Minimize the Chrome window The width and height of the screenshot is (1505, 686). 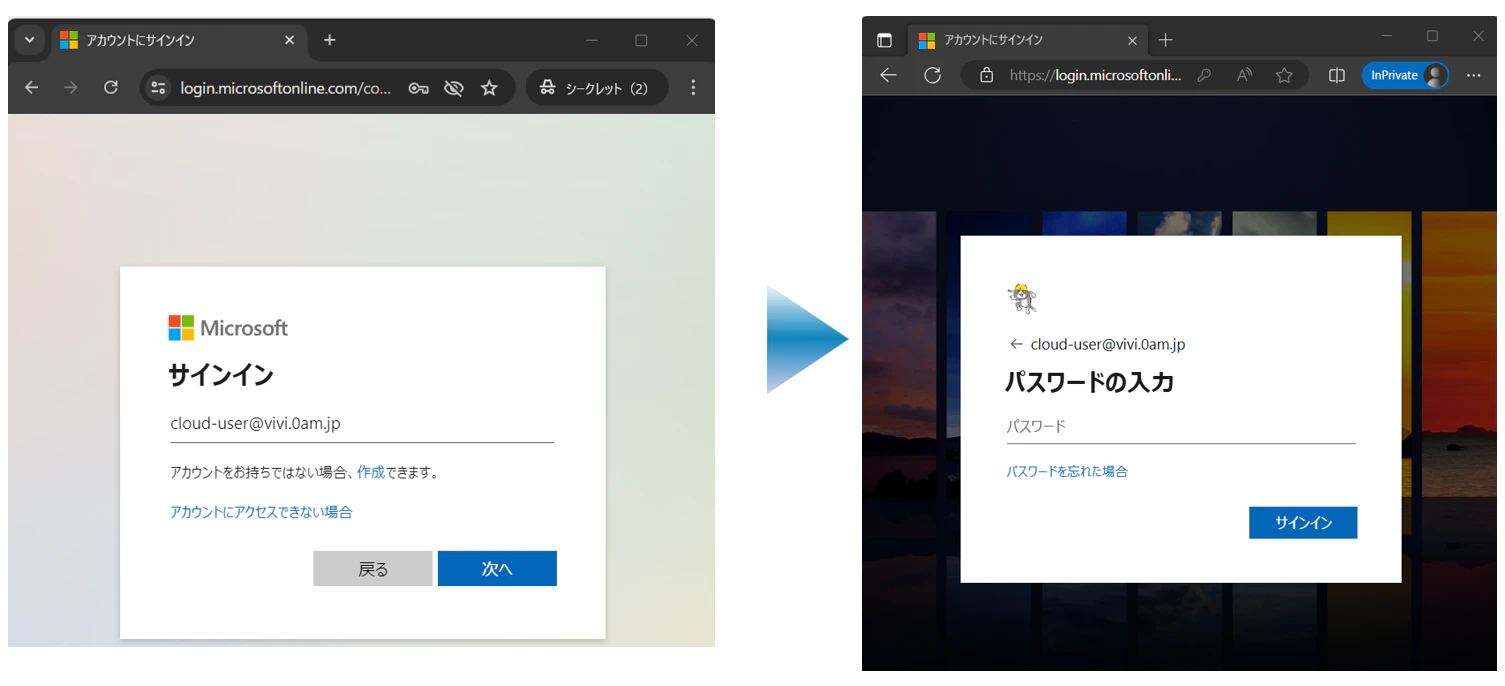[591, 40]
